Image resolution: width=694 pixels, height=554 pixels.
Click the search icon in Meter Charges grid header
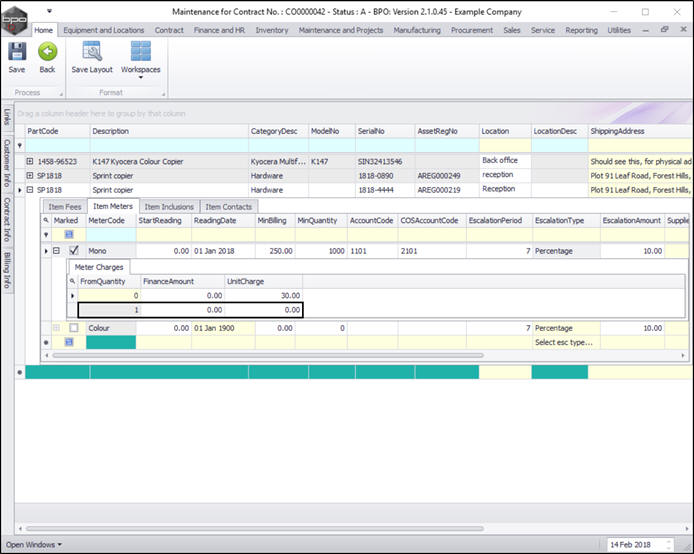click(x=72, y=282)
